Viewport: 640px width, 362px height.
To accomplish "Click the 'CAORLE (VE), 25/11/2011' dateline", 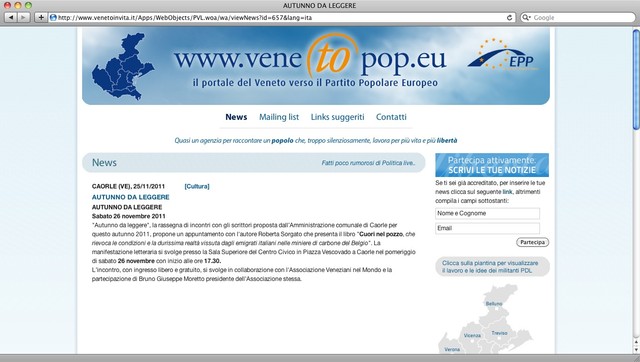I will (x=128, y=186).
